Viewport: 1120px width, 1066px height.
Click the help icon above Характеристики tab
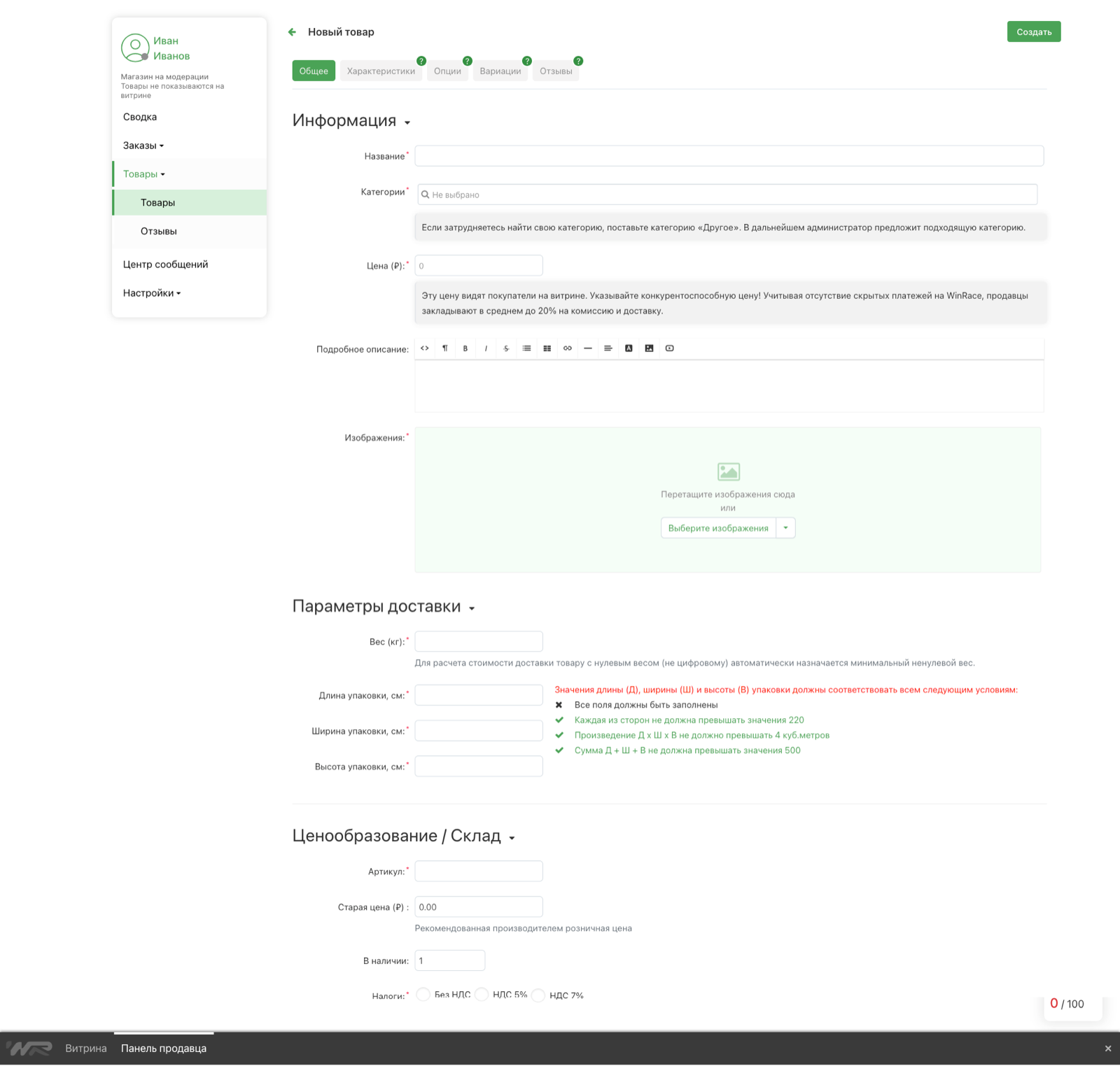421,61
